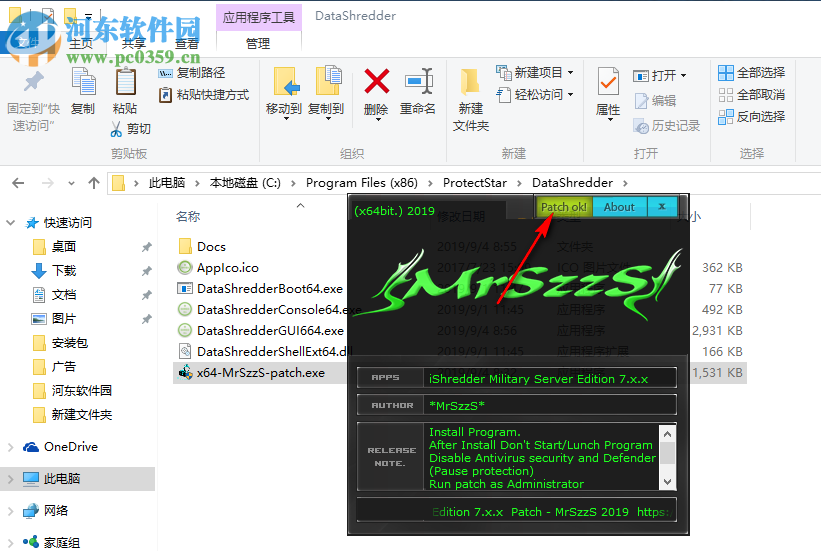Click the About button in patcher
This screenshot has height=551, width=821.
619,207
